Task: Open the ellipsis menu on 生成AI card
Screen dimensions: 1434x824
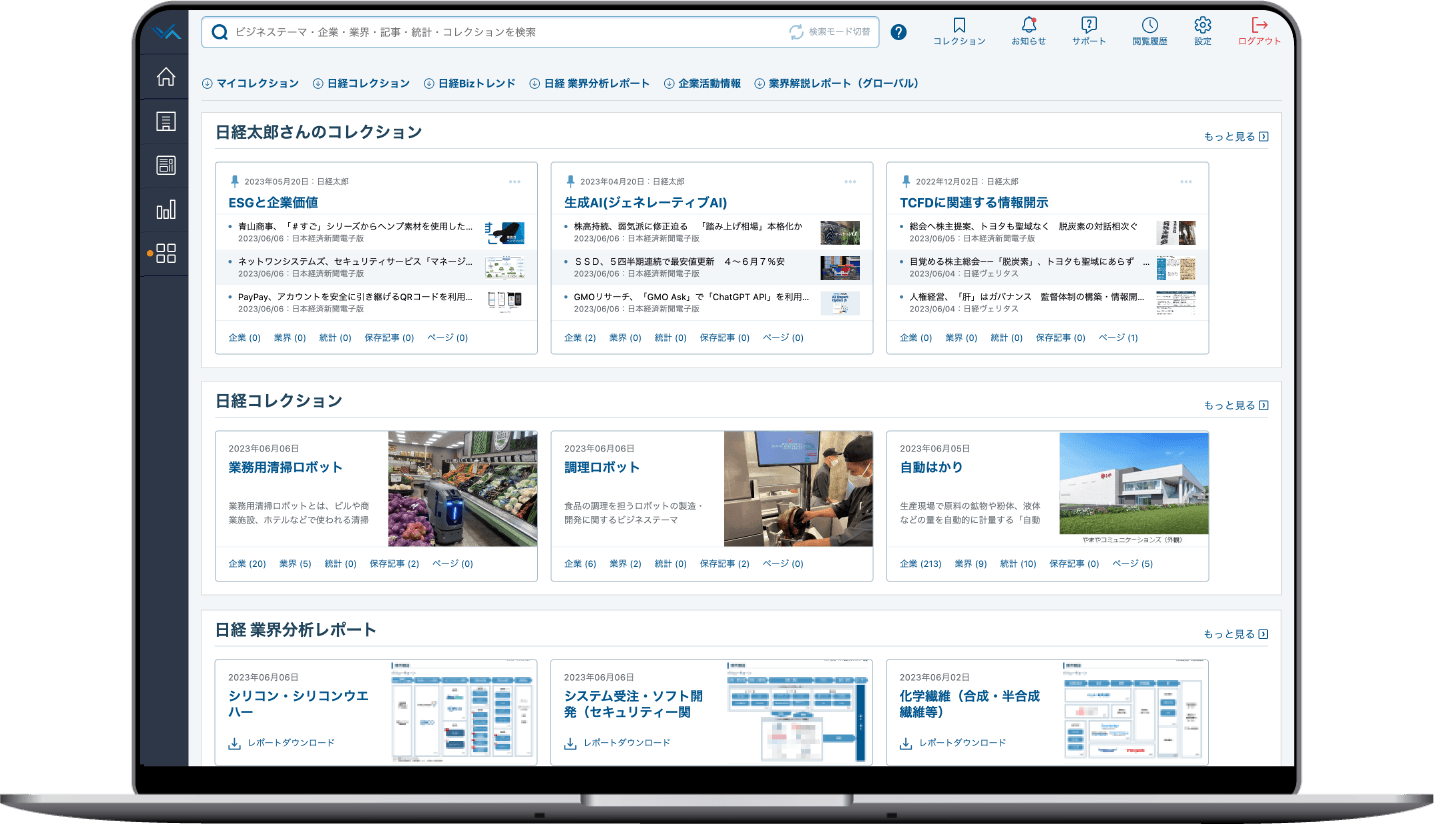Action: click(850, 181)
